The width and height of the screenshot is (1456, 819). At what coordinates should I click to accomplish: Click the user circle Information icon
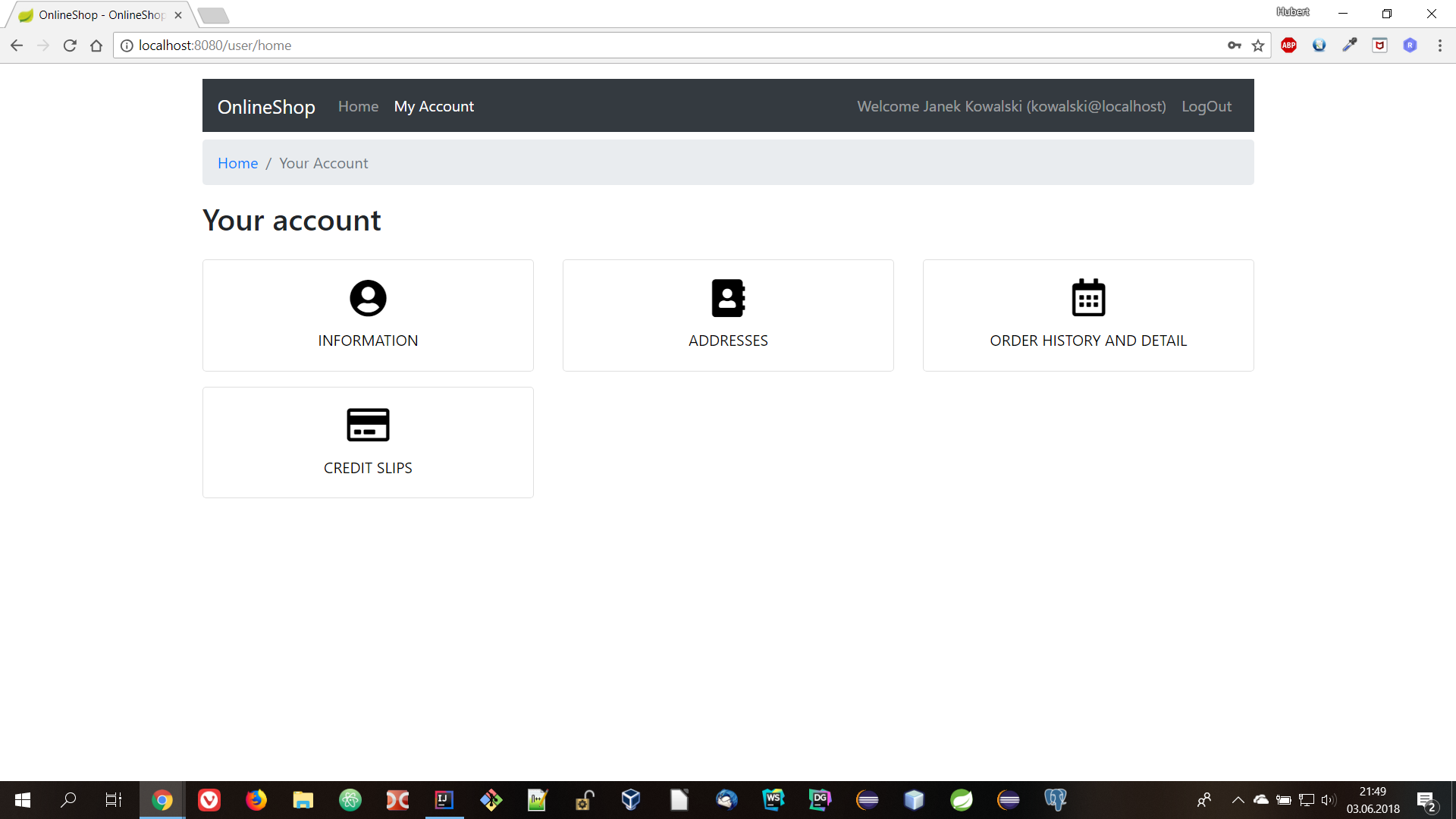tap(368, 298)
